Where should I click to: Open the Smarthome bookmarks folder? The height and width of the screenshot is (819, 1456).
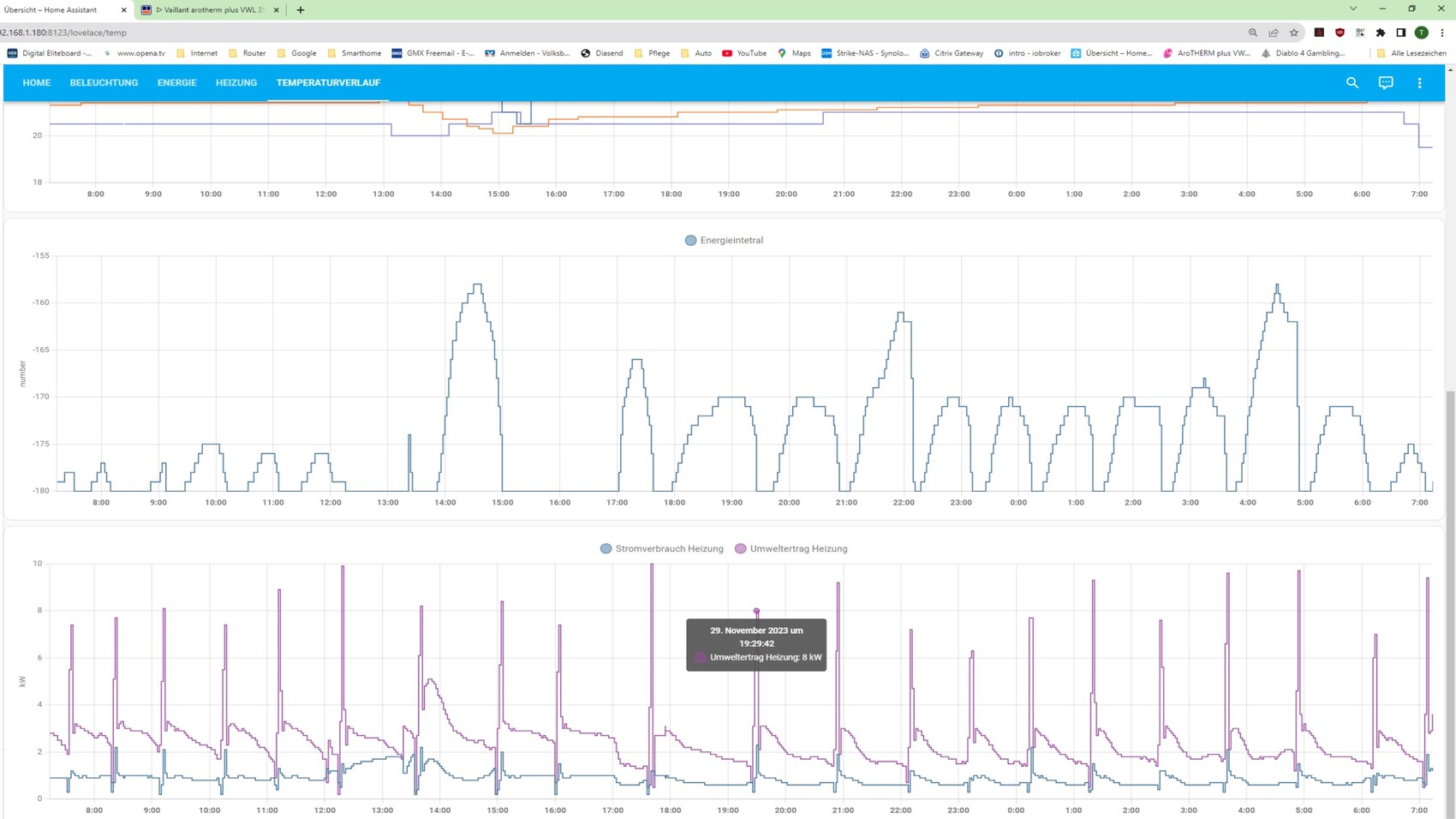tap(354, 53)
